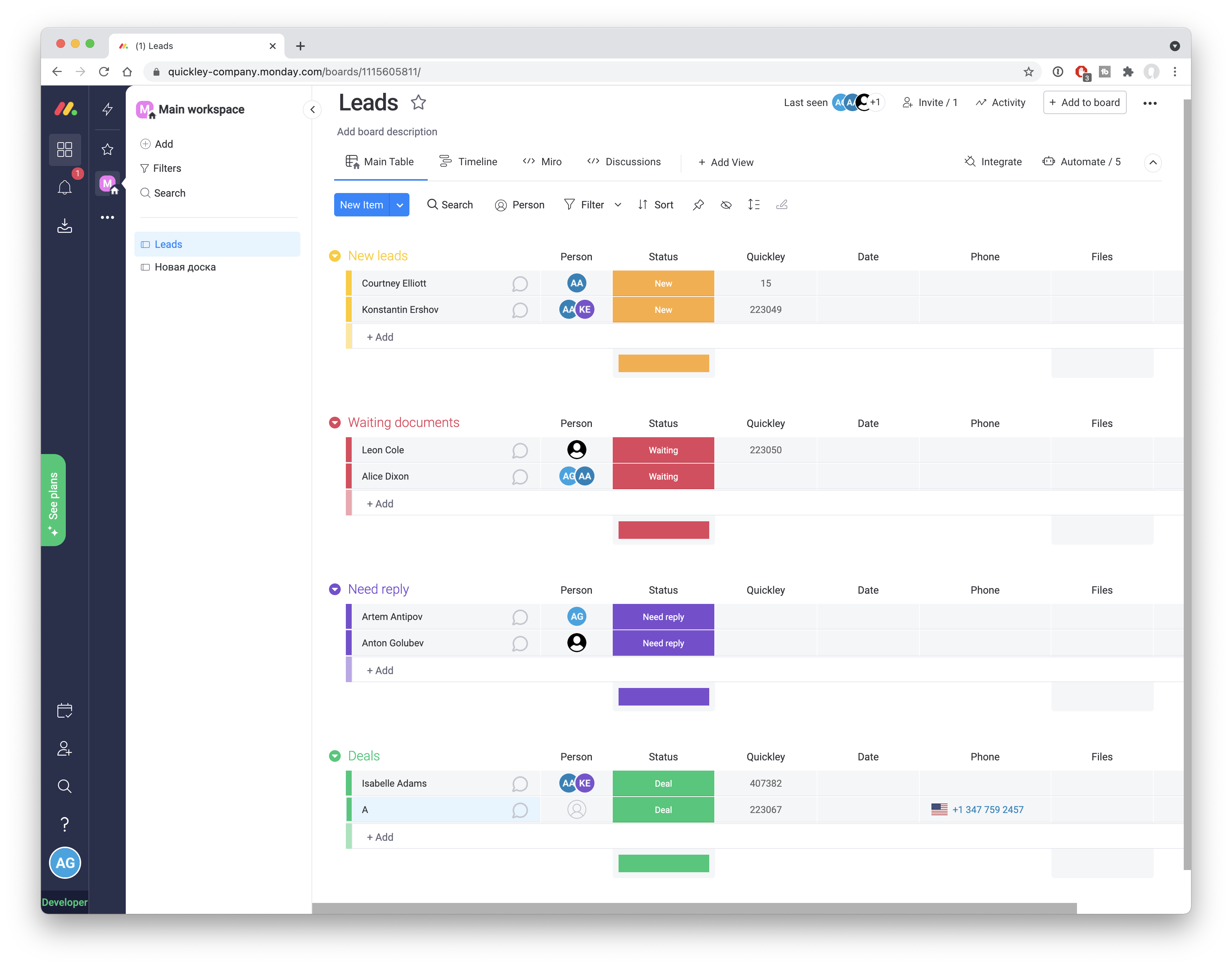This screenshot has width=1232, height=968.
Task: Click the Add to board button
Action: pyautogui.click(x=1084, y=103)
